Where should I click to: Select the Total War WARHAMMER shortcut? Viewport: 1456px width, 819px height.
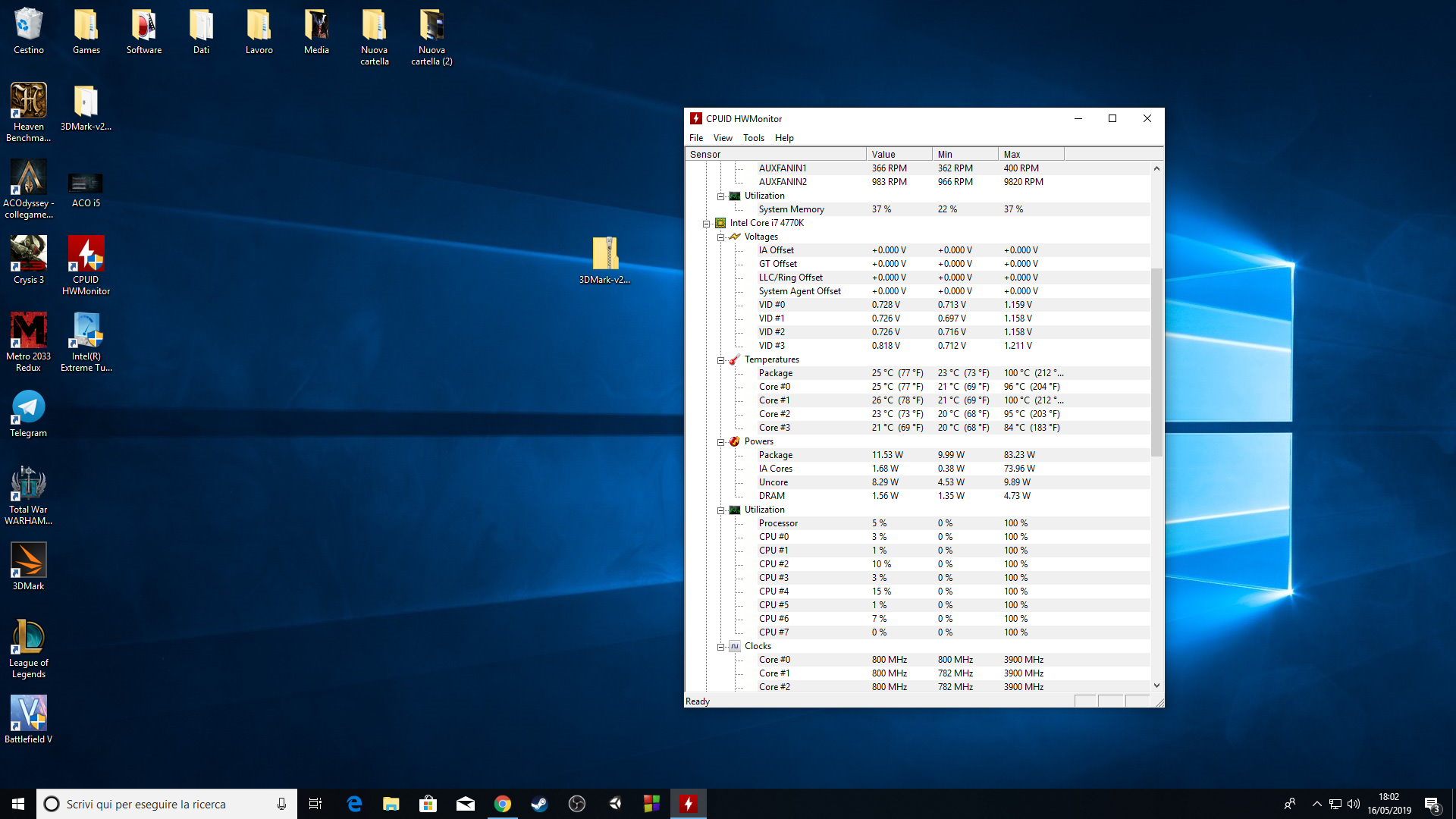(x=29, y=496)
